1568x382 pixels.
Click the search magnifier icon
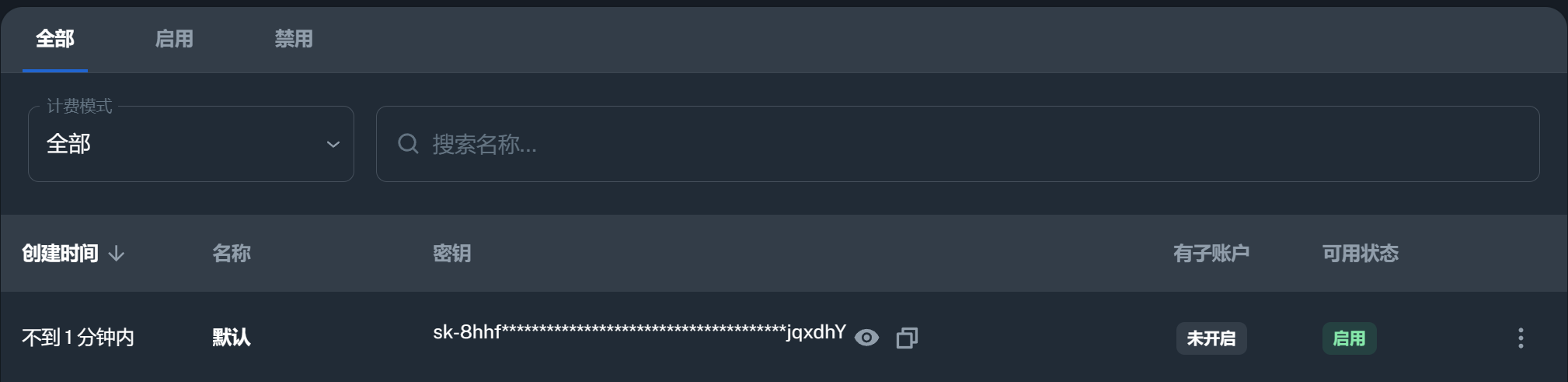coord(408,144)
